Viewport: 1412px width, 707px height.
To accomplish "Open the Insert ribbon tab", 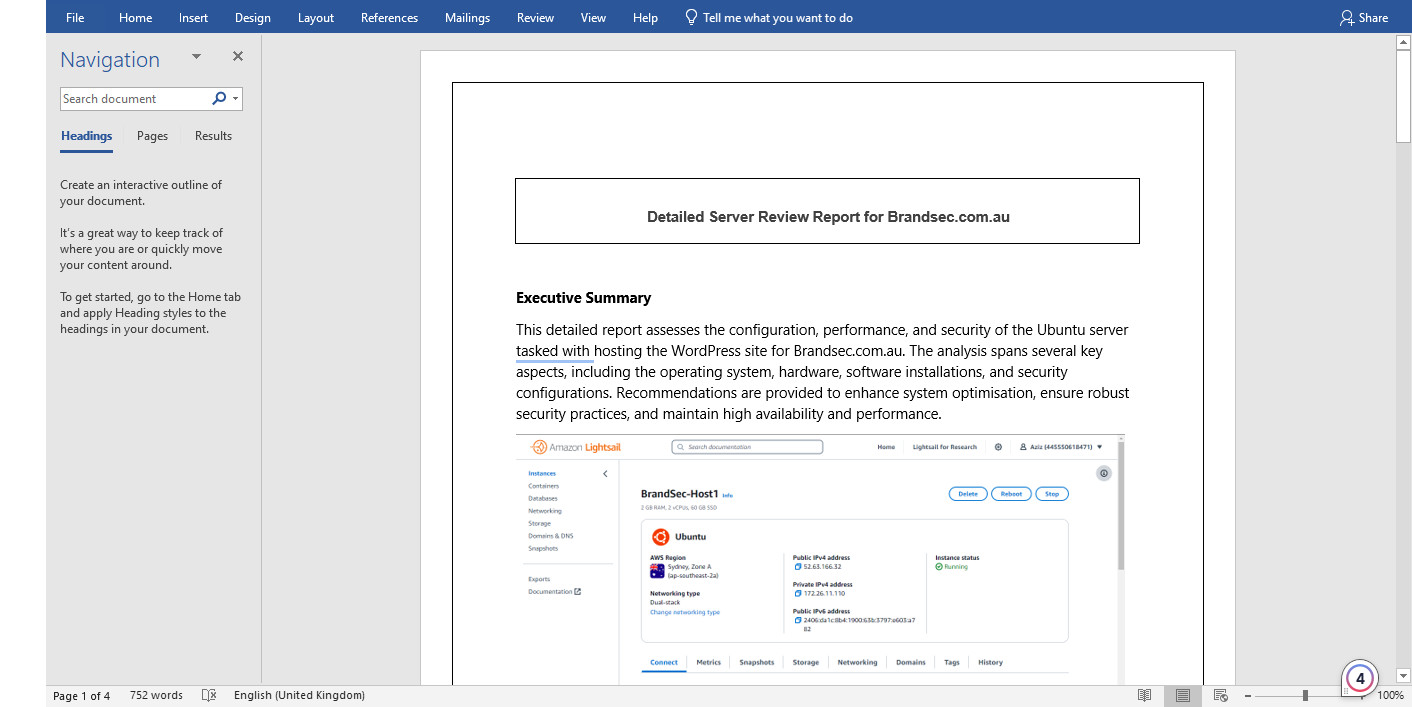I will [x=193, y=17].
